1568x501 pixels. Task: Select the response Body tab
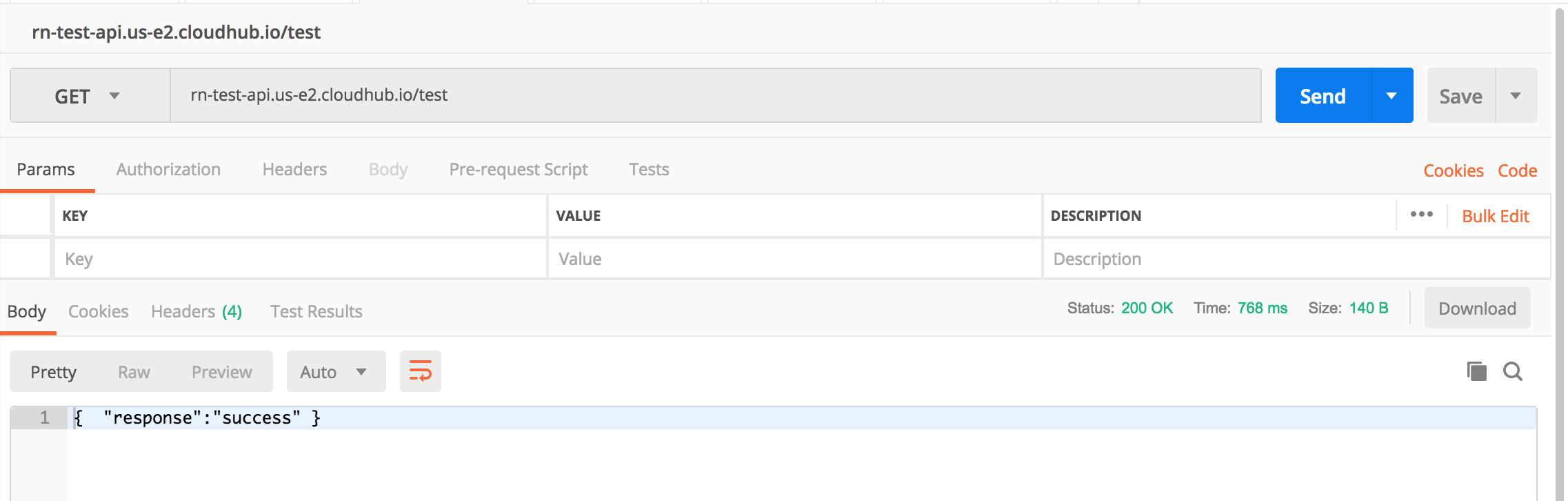coord(27,312)
